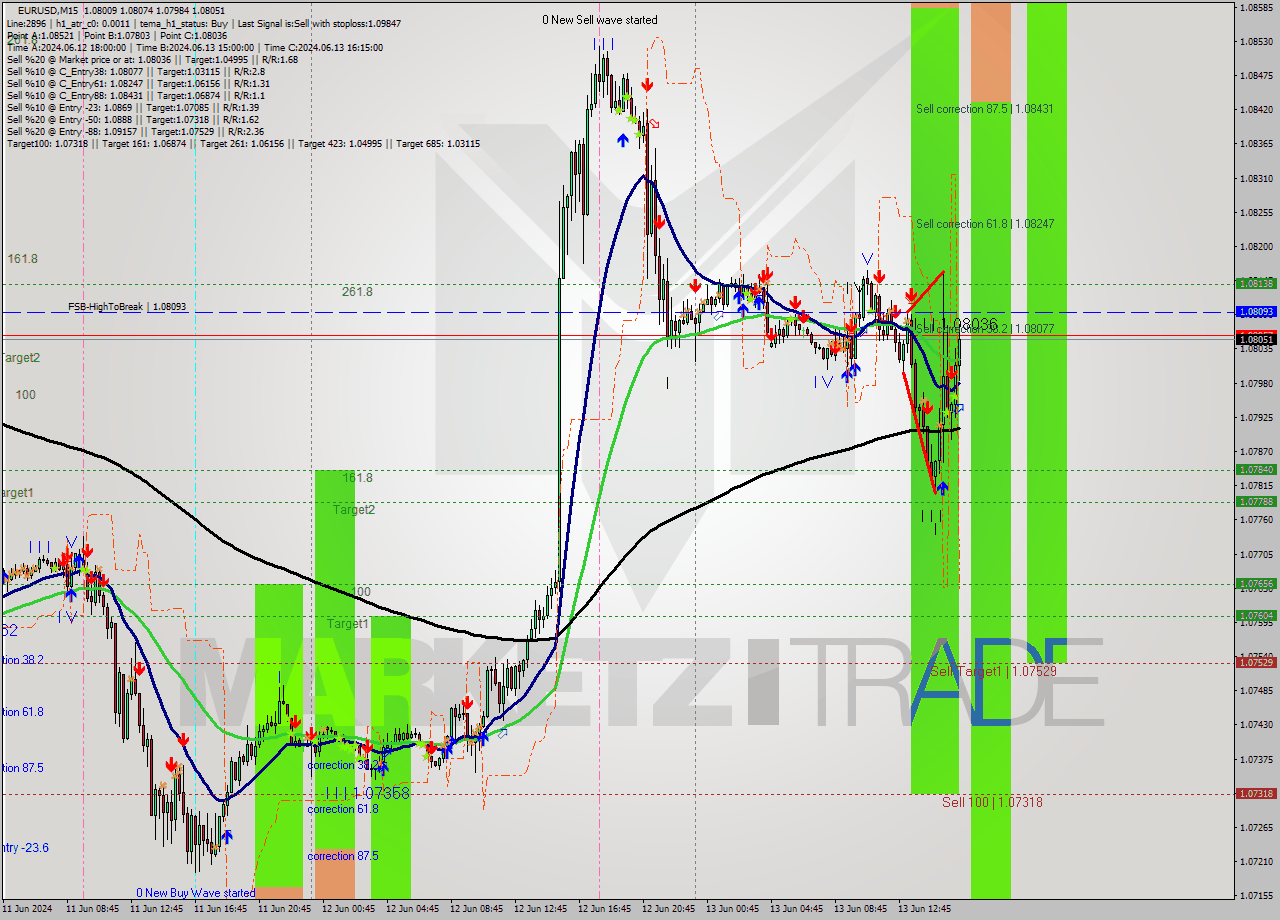Click the '261.8' Fibonacci level label
1280x920 pixels.
coord(357,292)
